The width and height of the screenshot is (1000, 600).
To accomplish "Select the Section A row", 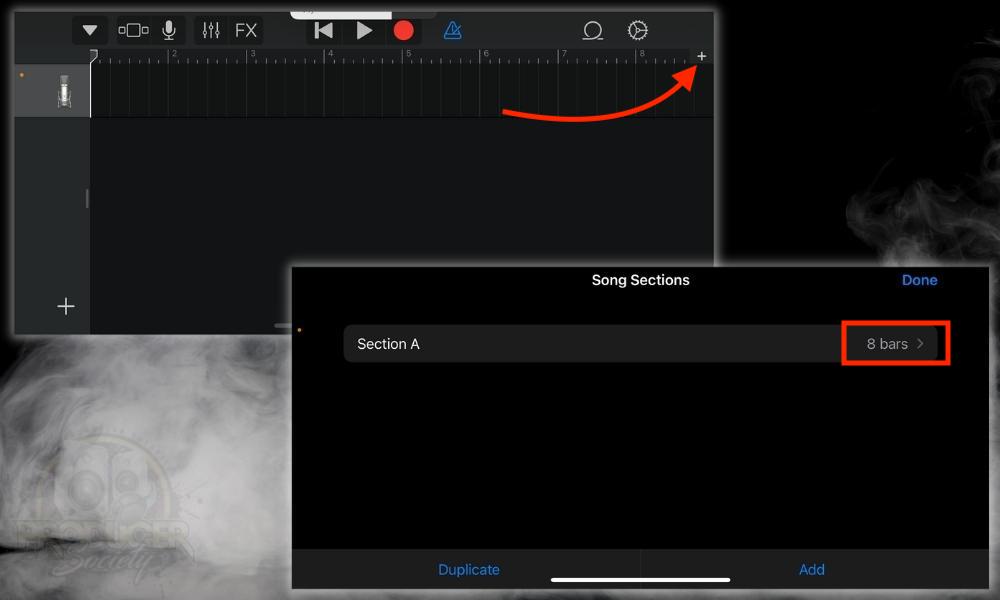I will click(640, 344).
